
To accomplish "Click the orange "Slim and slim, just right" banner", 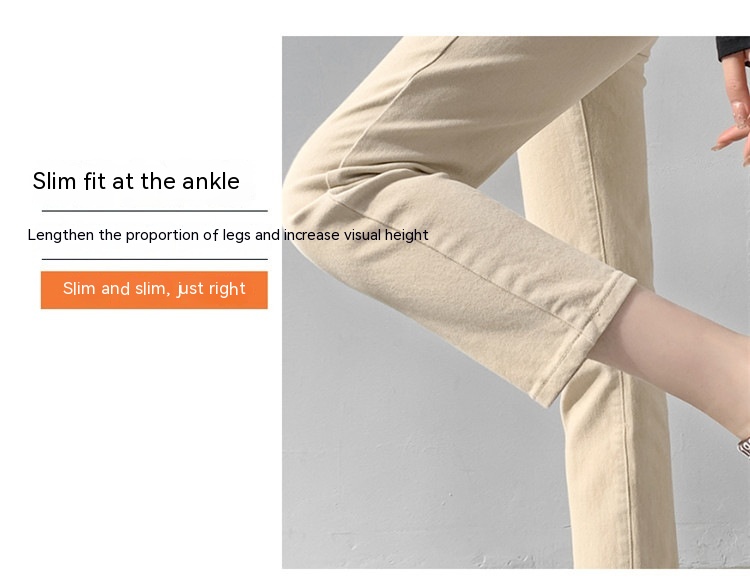I will click(154, 290).
